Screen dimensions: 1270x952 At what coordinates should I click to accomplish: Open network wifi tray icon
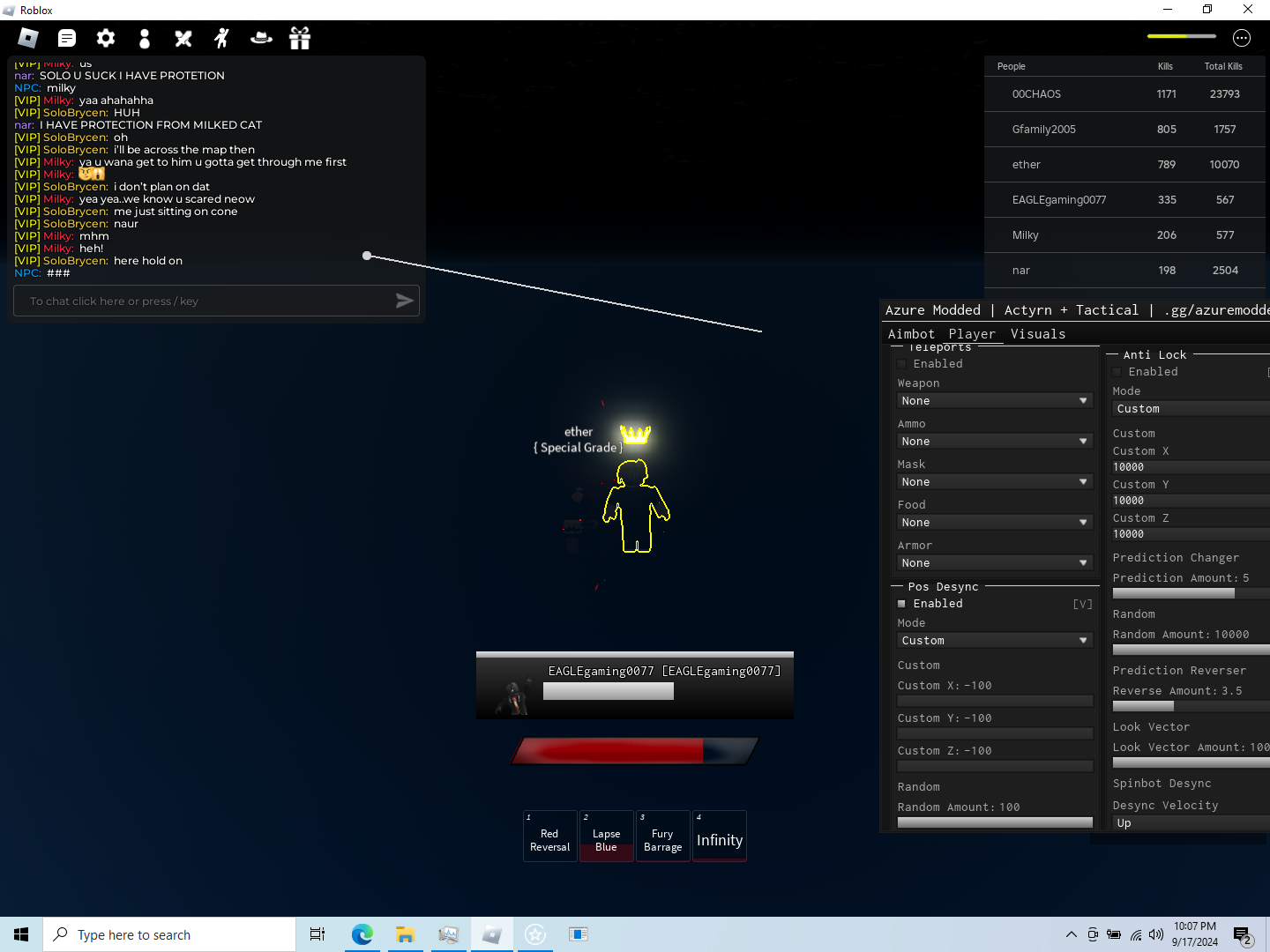(1136, 934)
